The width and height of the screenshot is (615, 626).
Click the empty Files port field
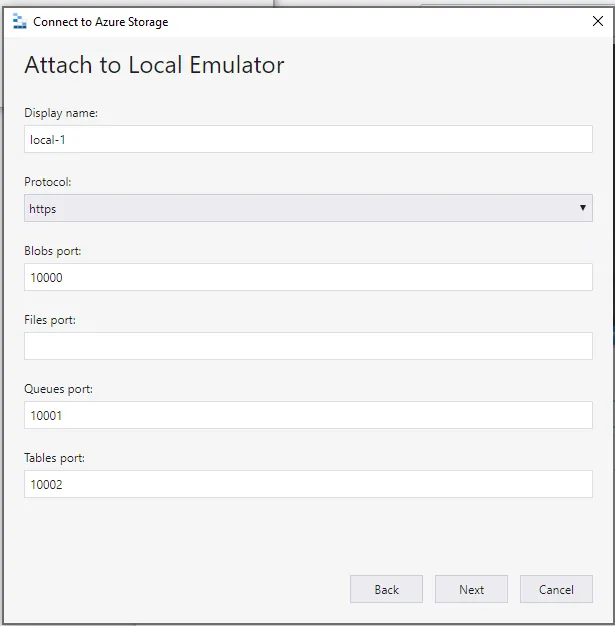point(308,346)
